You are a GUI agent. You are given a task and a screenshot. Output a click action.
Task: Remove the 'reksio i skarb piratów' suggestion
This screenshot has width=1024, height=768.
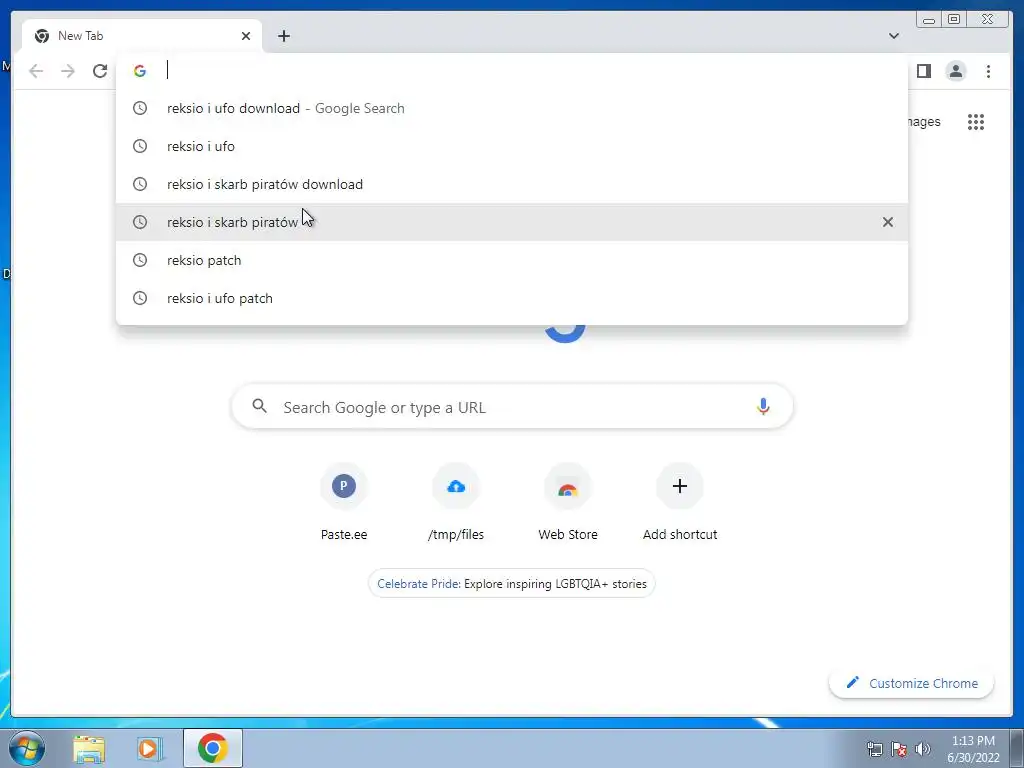click(x=888, y=222)
